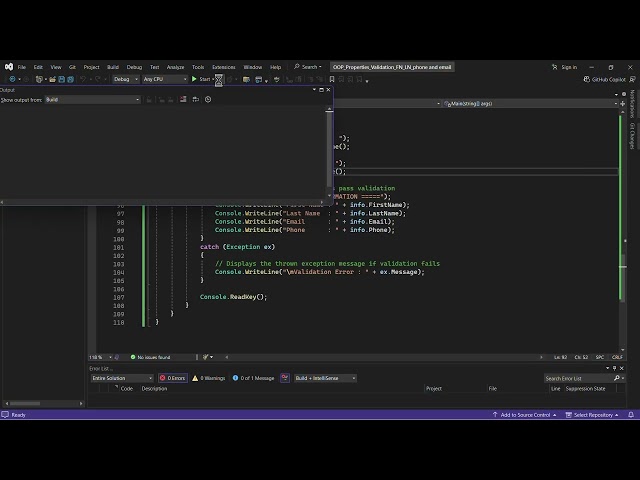Maximize the floating Output window

pos(321,90)
